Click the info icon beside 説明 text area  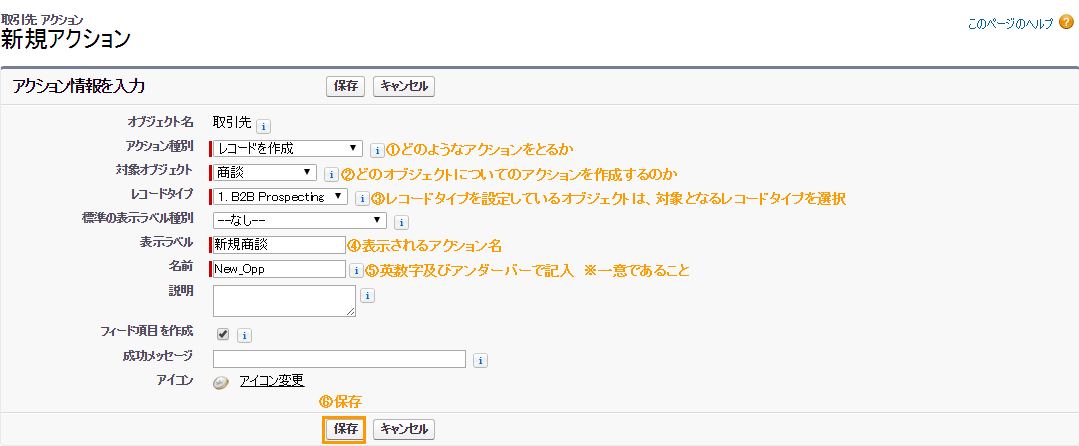point(367,295)
